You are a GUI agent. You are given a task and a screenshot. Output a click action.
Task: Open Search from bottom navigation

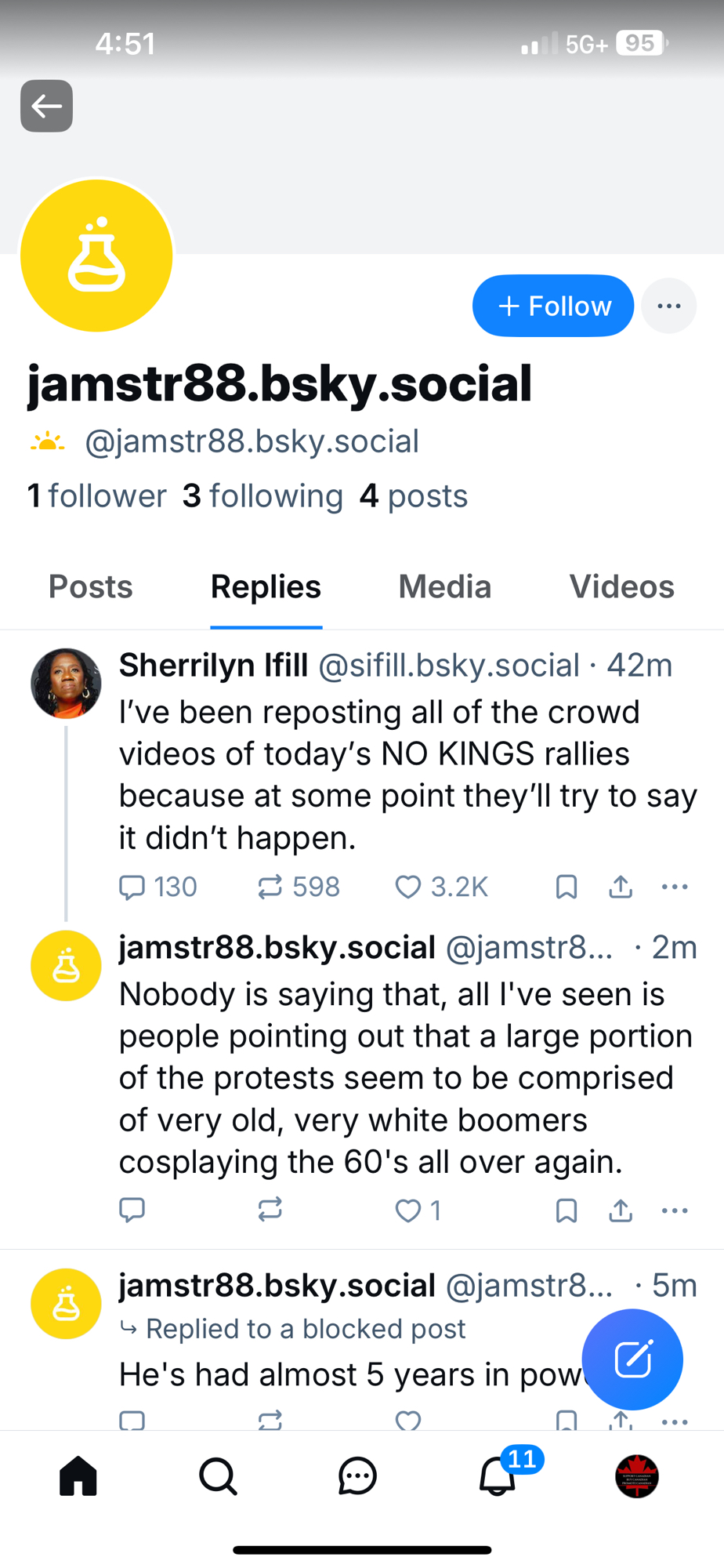tap(218, 1476)
